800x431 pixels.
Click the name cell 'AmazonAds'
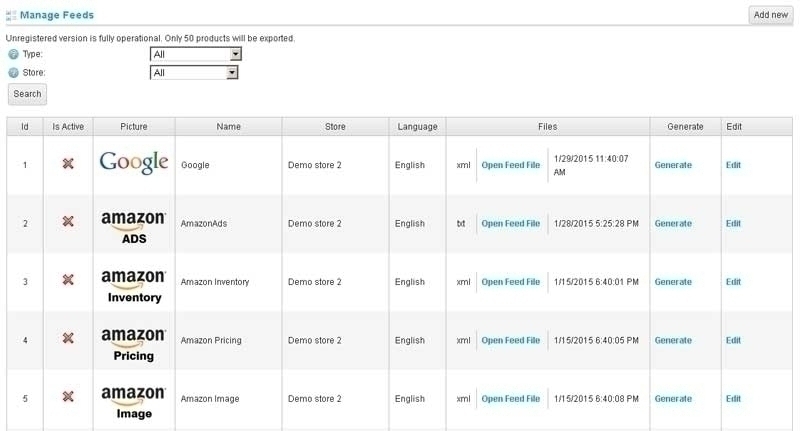204,223
